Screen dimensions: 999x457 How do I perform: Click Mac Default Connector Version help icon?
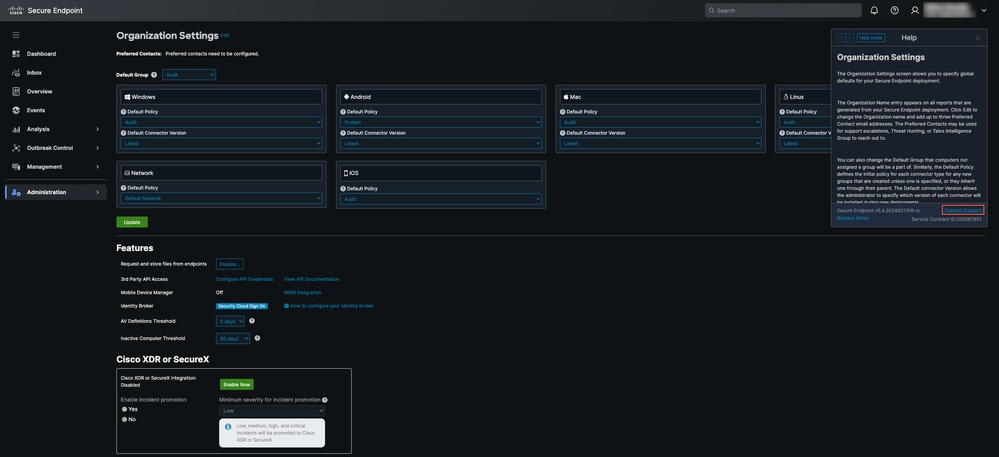(x=563, y=133)
